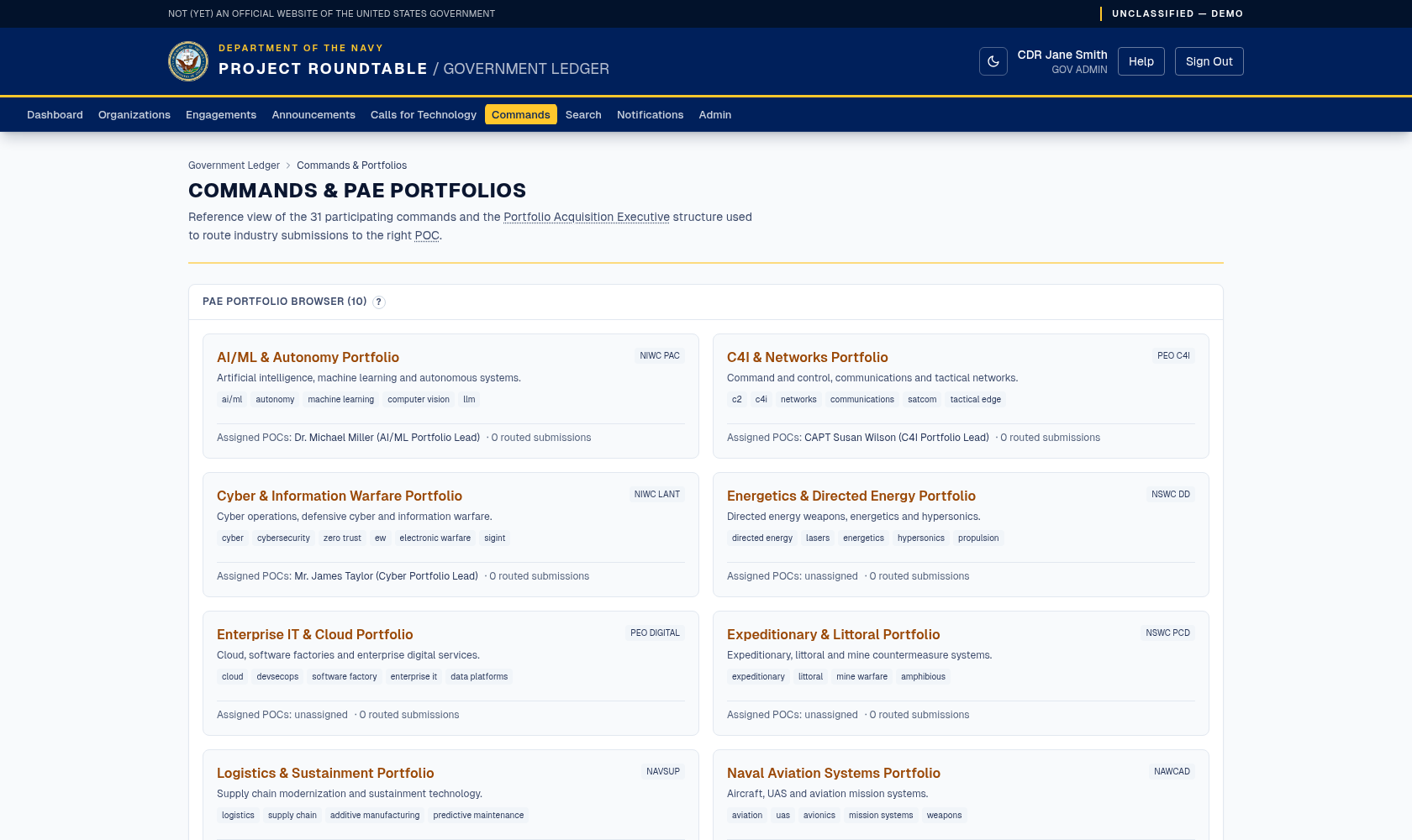The height and width of the screenshot is (840, 1412).
Task: Open Energetics & Directed Energy Portfolio
Action: coord(851,496)
